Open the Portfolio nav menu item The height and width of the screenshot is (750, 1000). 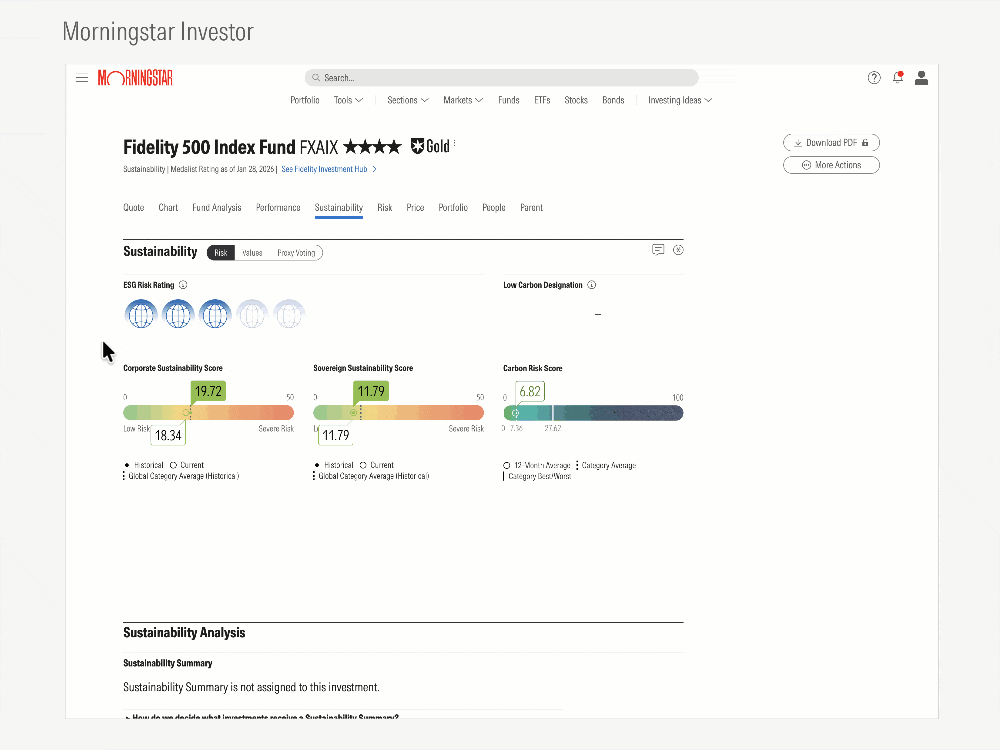305,100
